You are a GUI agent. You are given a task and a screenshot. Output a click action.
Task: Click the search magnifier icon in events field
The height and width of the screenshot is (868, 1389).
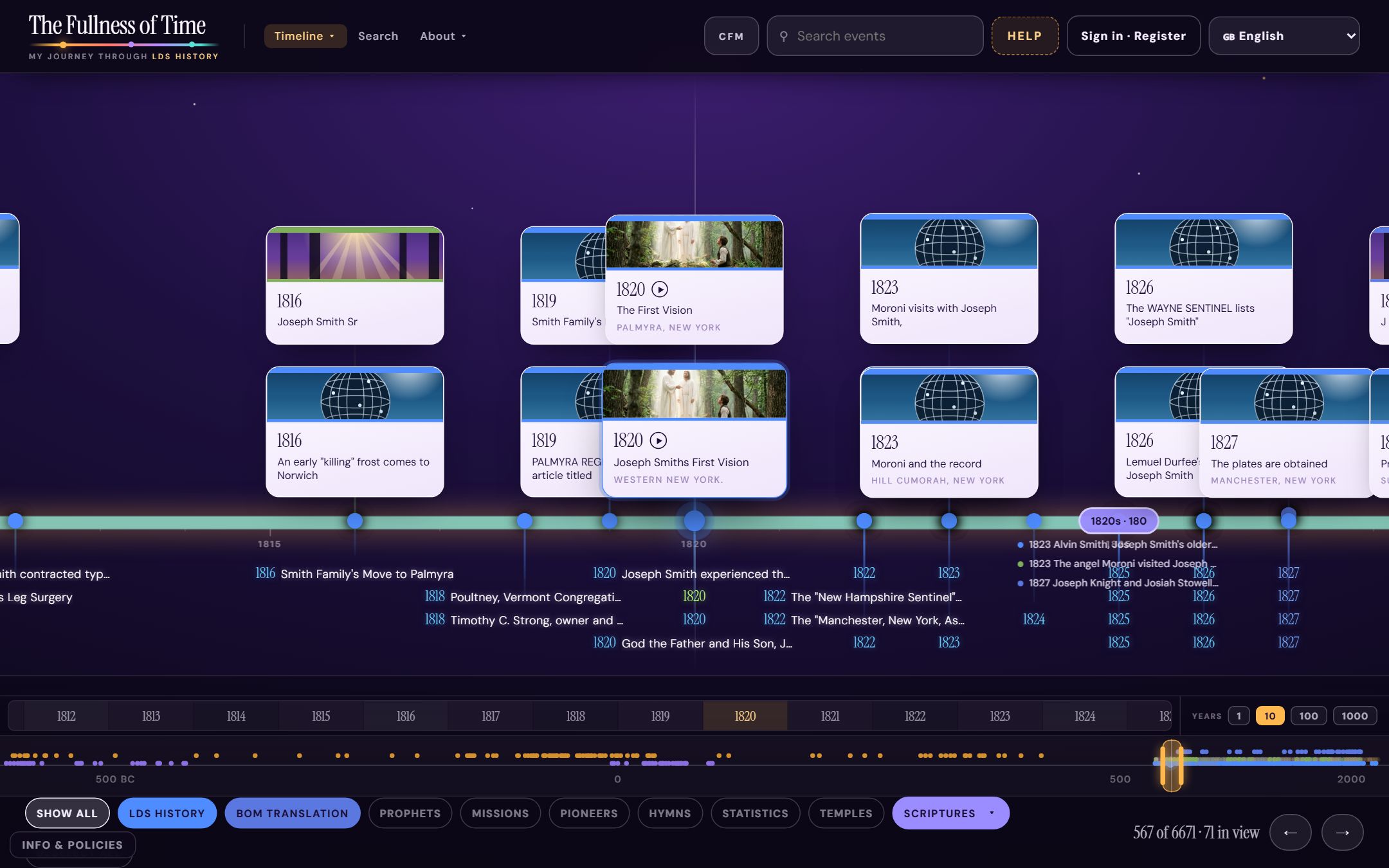[783, 36]
